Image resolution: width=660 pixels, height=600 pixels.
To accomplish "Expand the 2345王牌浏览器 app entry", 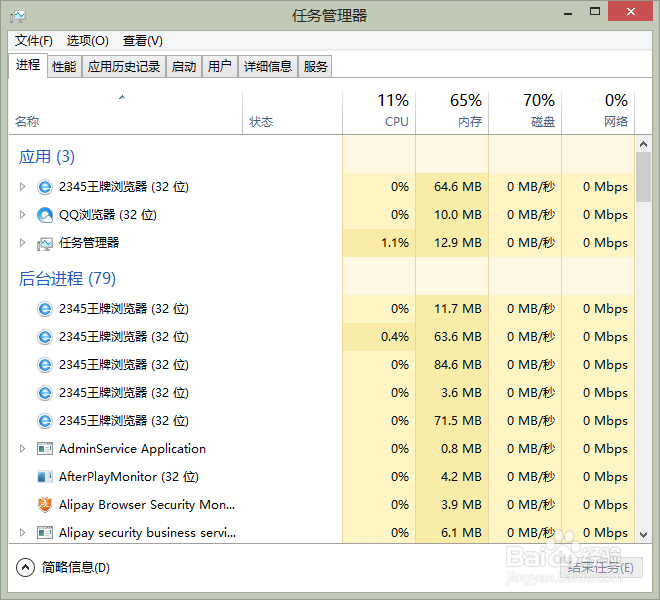I will 22,187.
